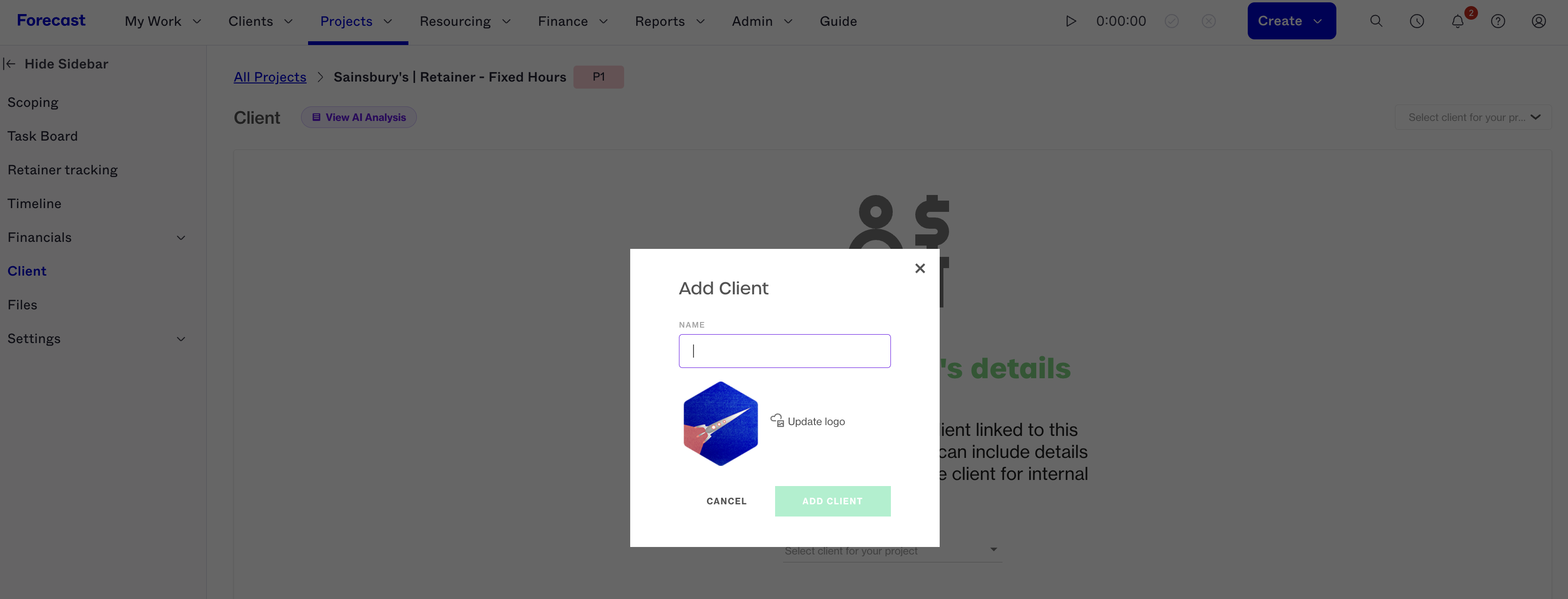Open the Clients dropdown menu
The width and height of the screenshot is (1568, 599).
tap(261, 21)
